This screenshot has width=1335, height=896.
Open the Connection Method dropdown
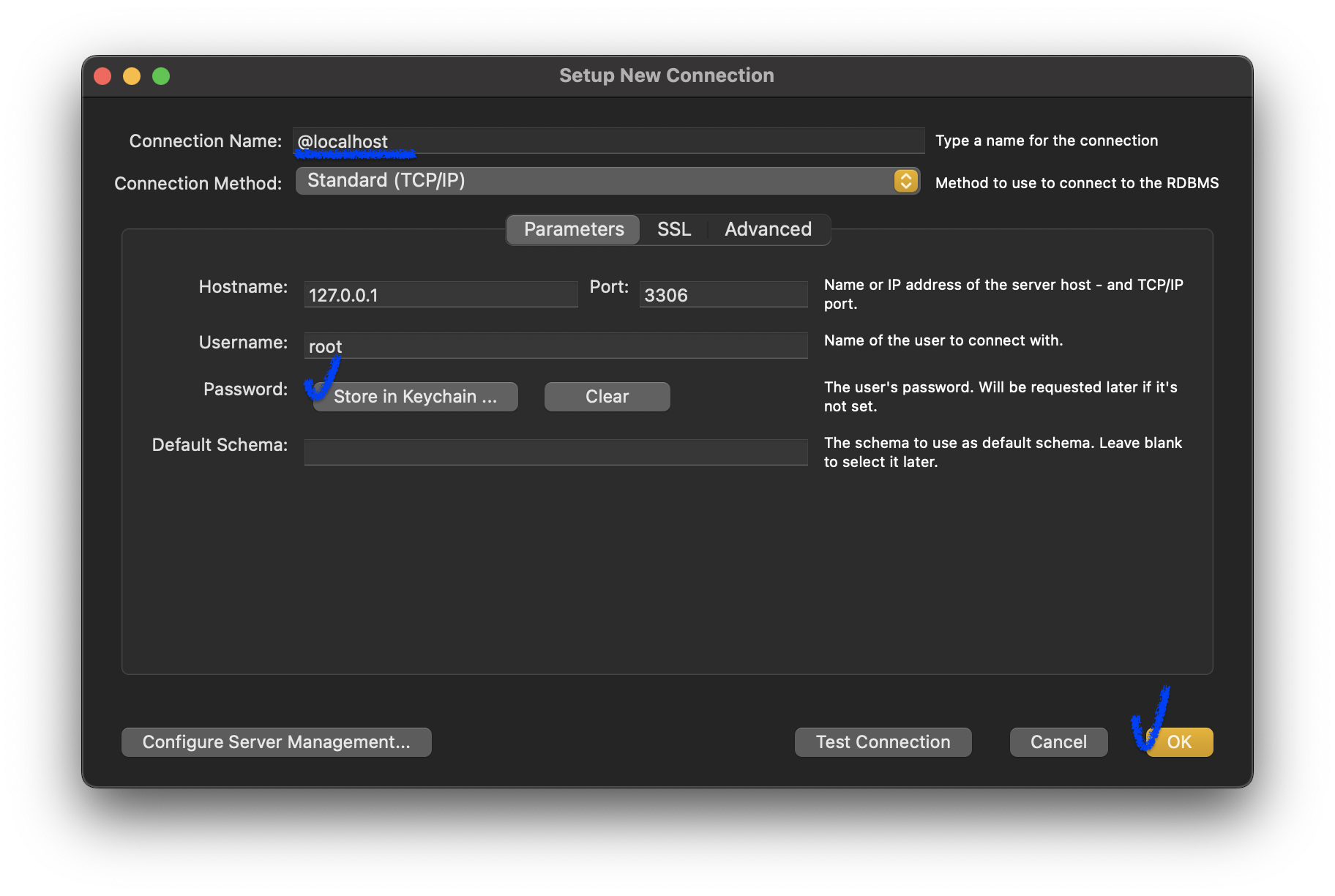tap(607, 181)
